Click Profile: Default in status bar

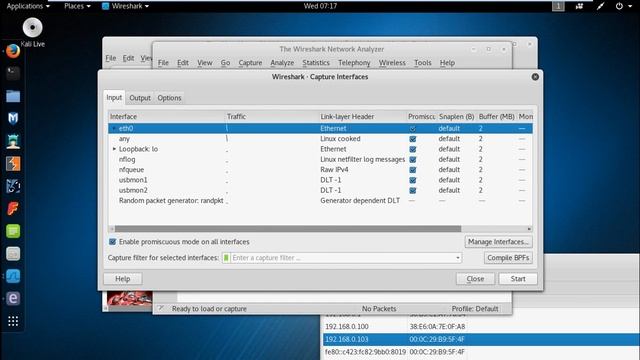[x=475, y=309]
